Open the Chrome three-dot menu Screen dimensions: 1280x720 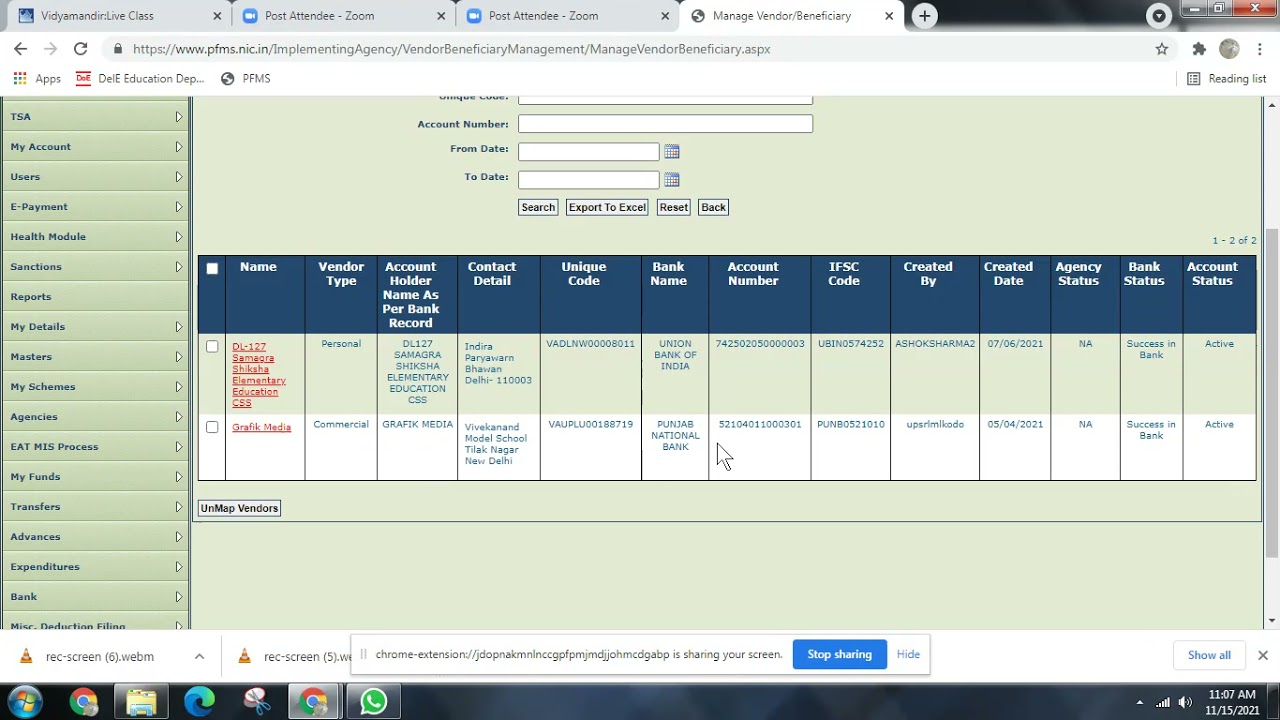(x=1260, y=48)
